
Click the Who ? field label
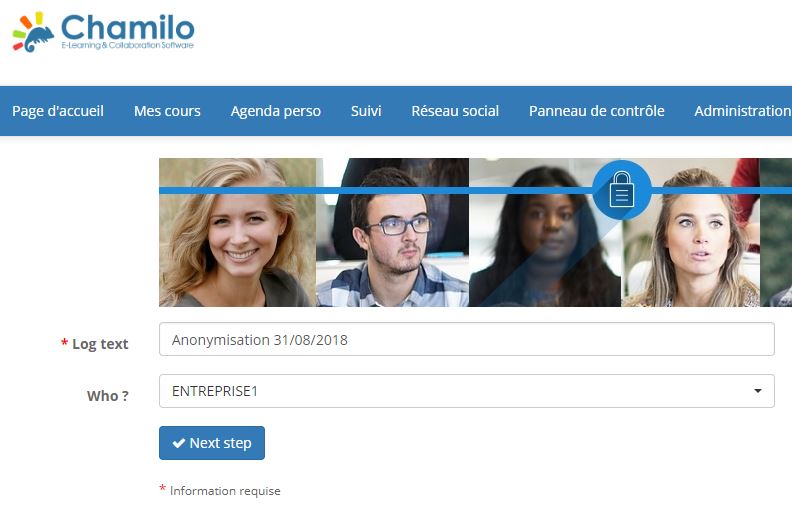point(108,396)
